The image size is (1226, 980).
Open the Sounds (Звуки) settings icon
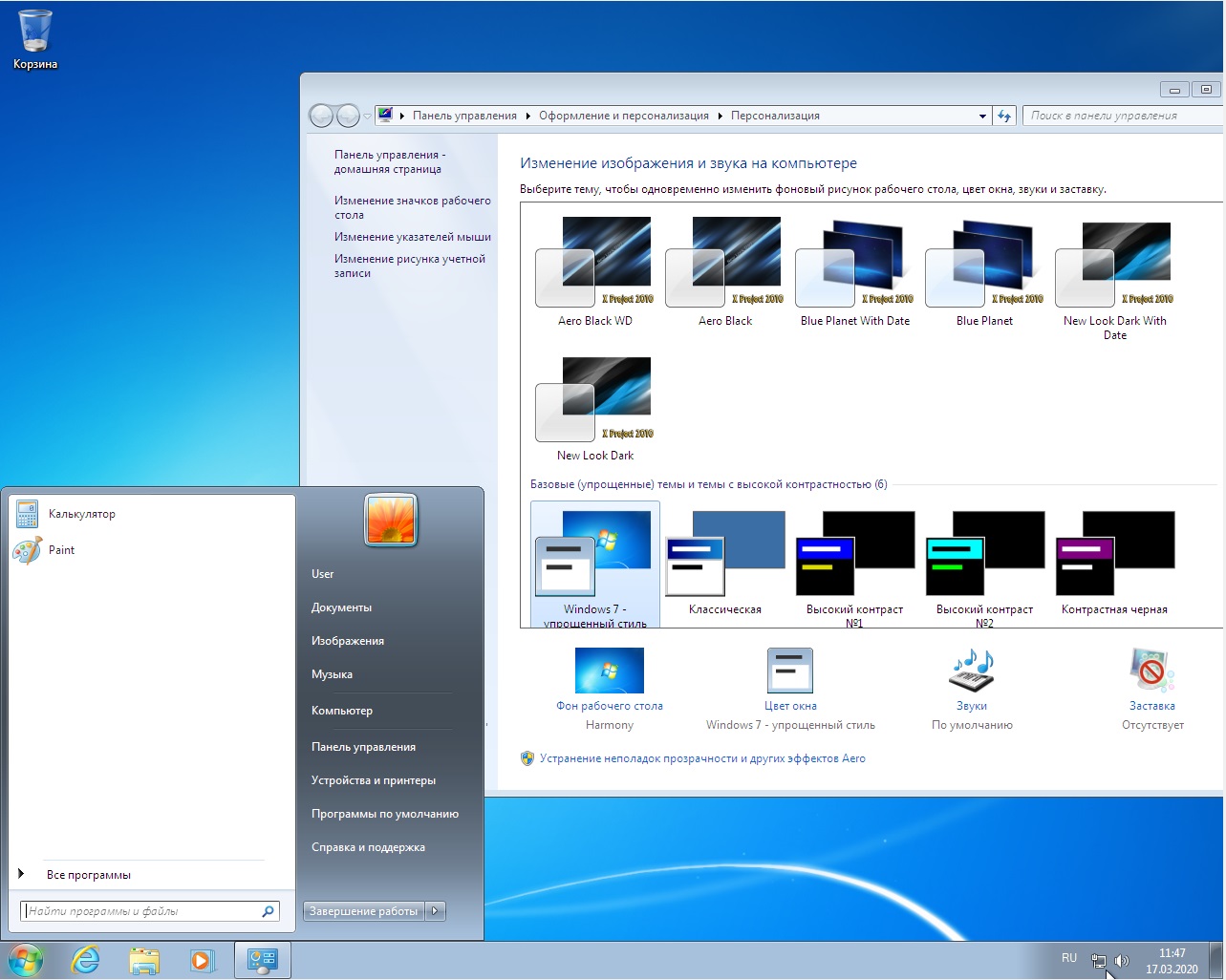pyautogui.click(x=971, y=671)
